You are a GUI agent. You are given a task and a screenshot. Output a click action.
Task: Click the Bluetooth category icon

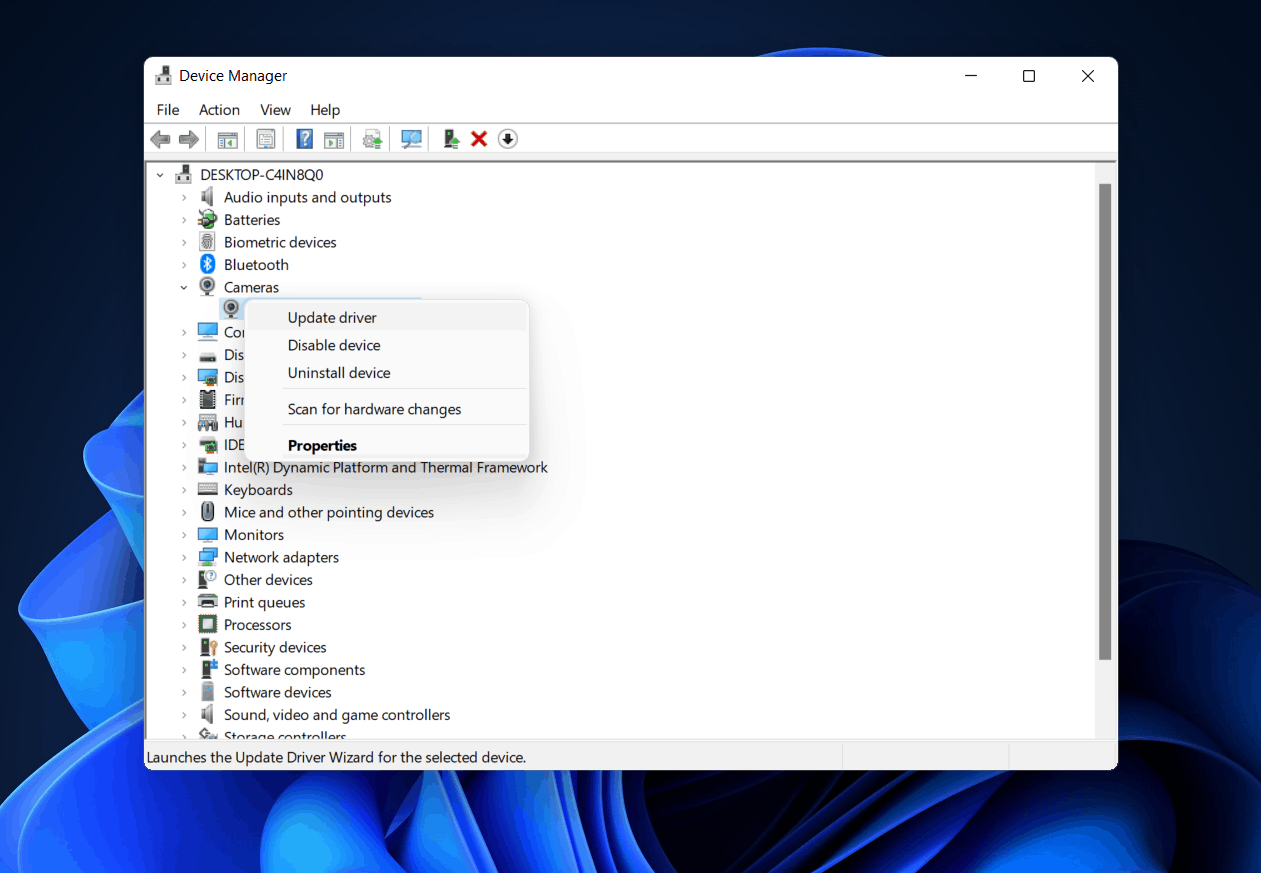(x=208, y=265)
